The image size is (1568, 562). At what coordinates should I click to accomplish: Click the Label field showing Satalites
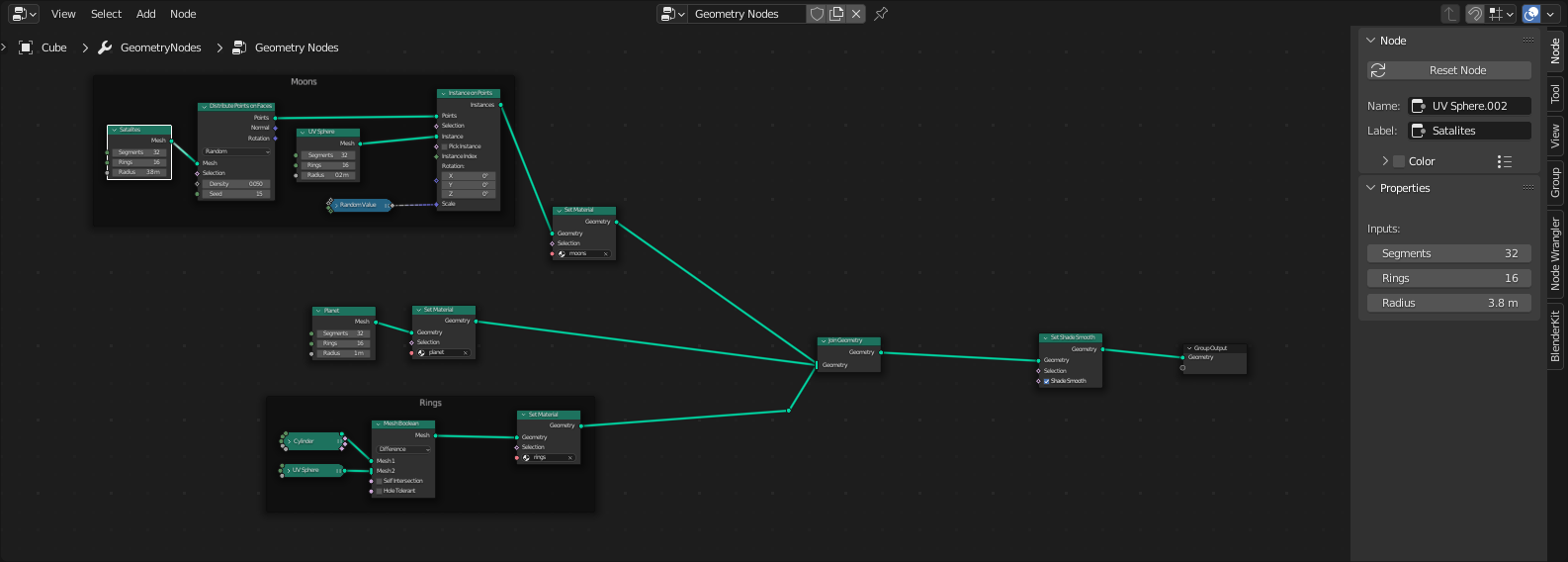pyautogui.click(x=1469, y=131)
